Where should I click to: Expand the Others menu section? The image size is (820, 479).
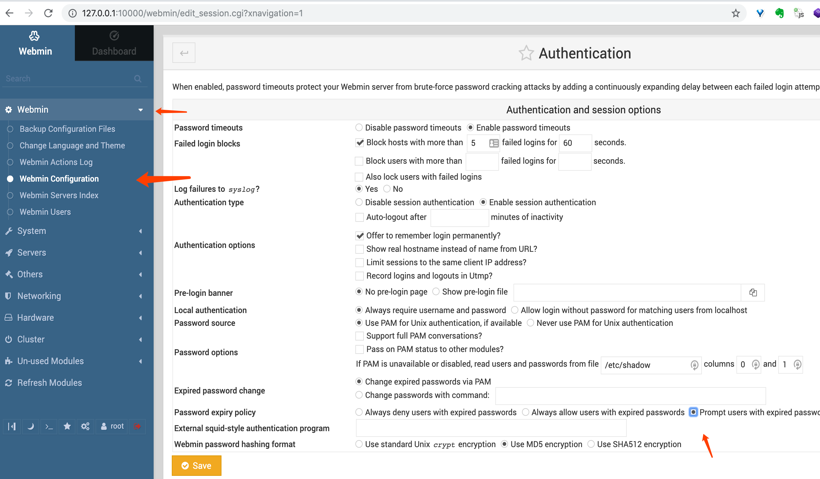pos(76,274)
